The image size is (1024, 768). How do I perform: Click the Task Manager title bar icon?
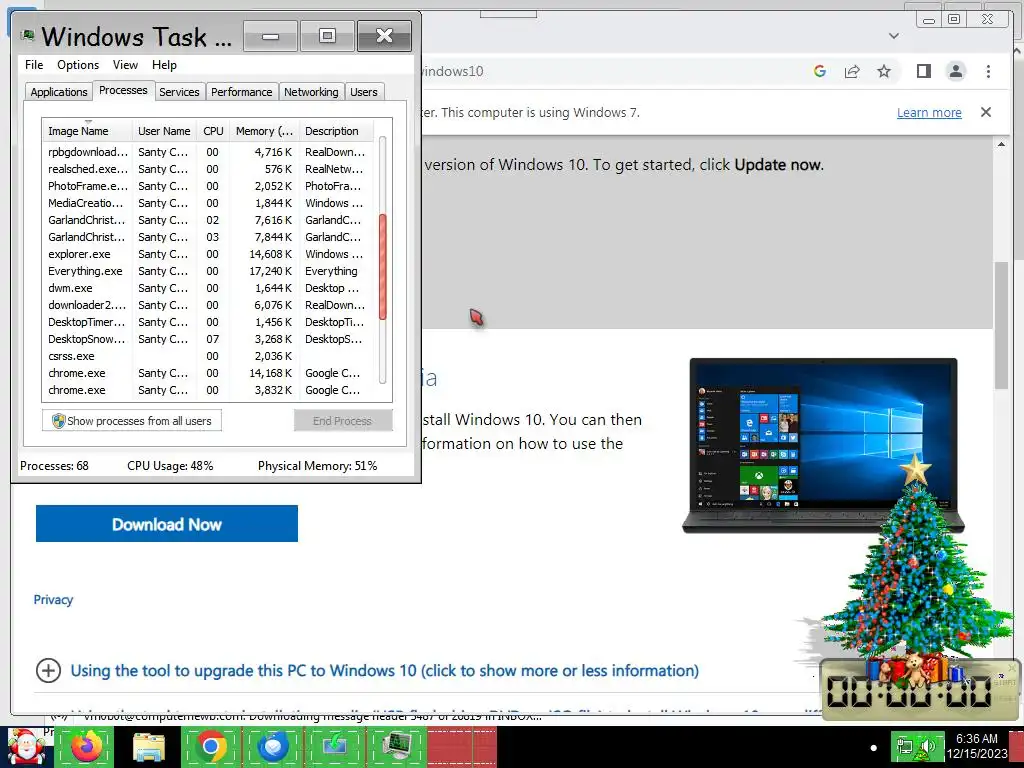pyautogui.click(x=27, y=35)
